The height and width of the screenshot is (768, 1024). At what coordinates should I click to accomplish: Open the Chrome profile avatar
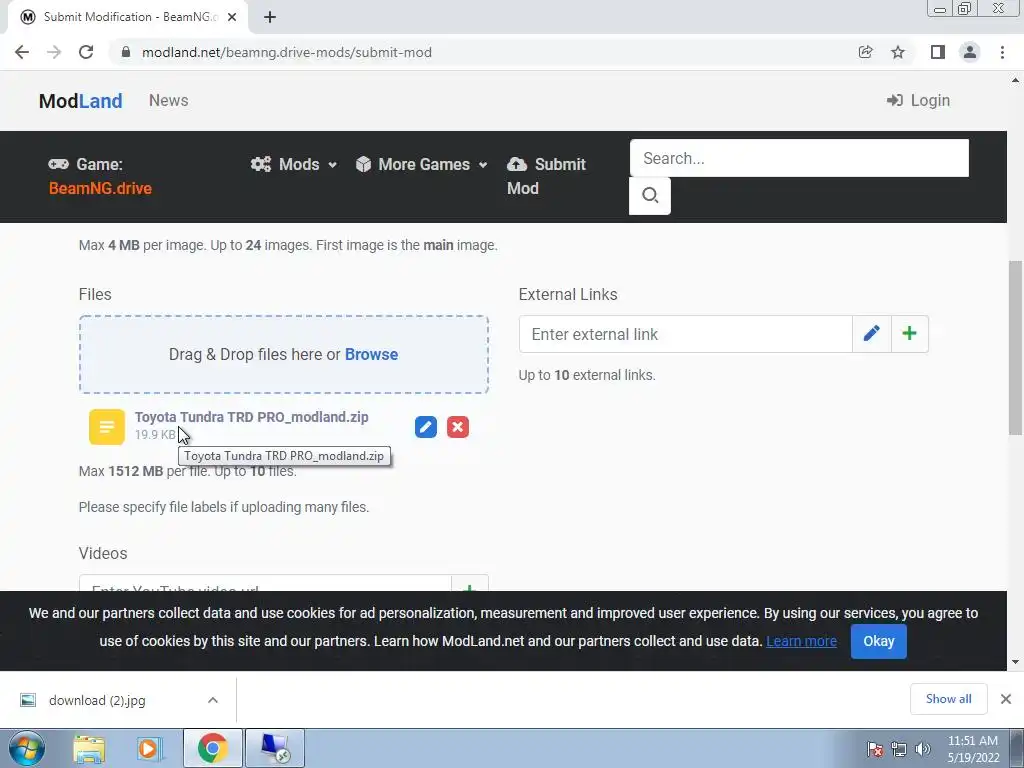tap(970, 52)
